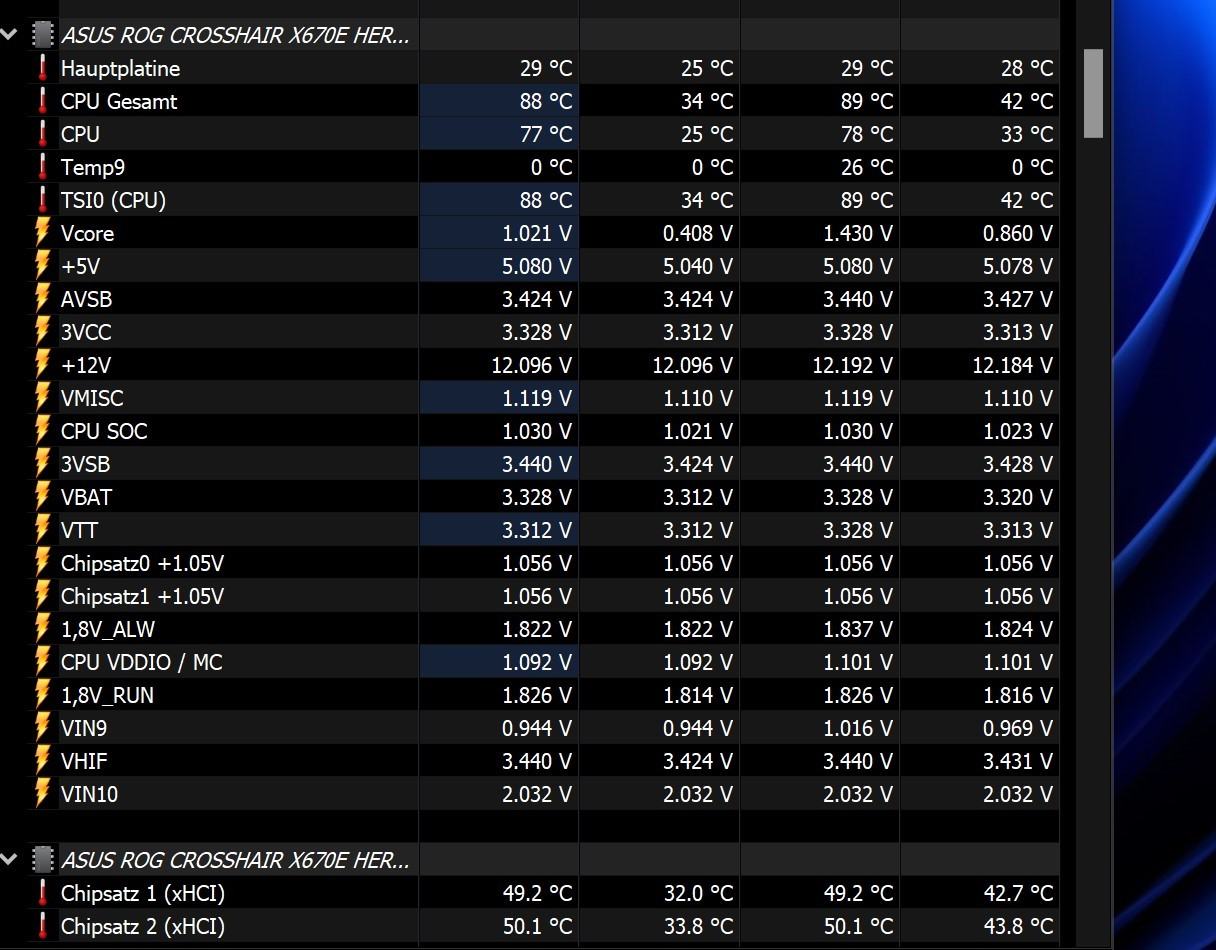Click VIN9 maximum value 1.016 V
The width and height of the screenshot is (1216, 950).
click(x=858, y=728)
